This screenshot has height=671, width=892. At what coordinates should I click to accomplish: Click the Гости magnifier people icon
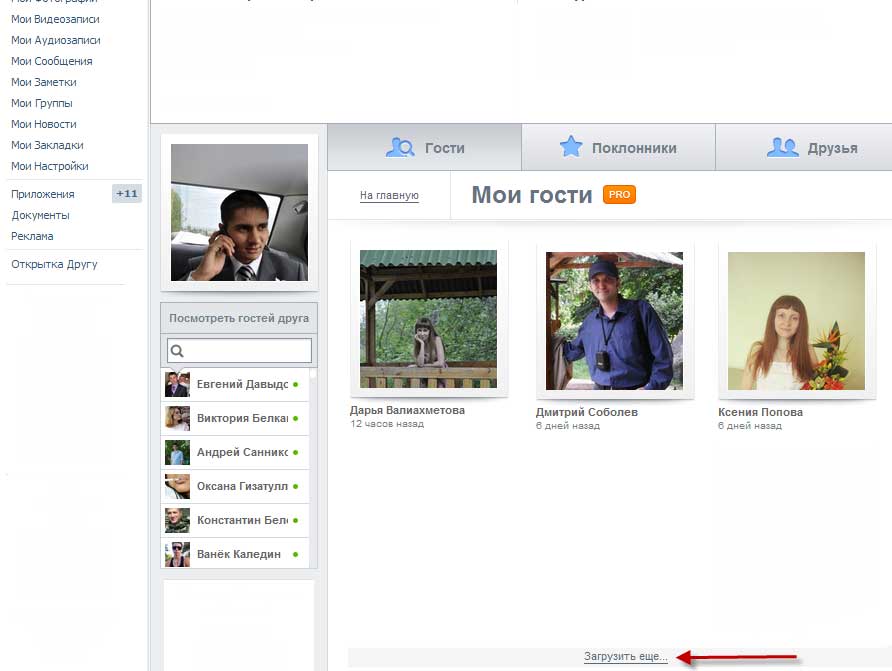[400, 147]
